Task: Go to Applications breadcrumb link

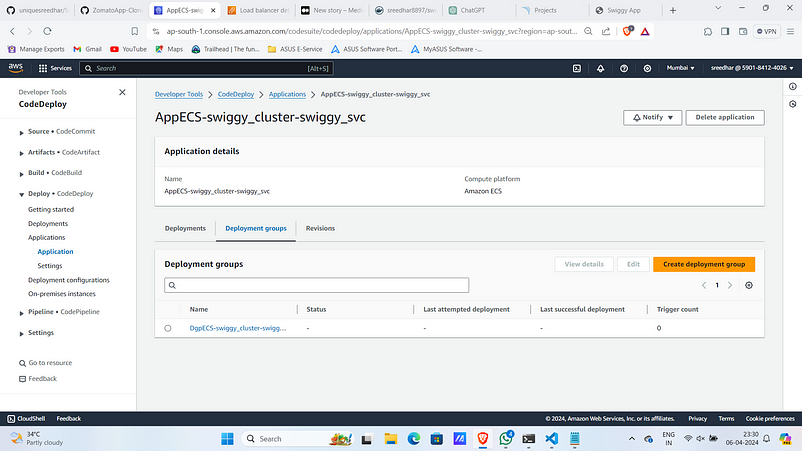Action: (287, 94)
